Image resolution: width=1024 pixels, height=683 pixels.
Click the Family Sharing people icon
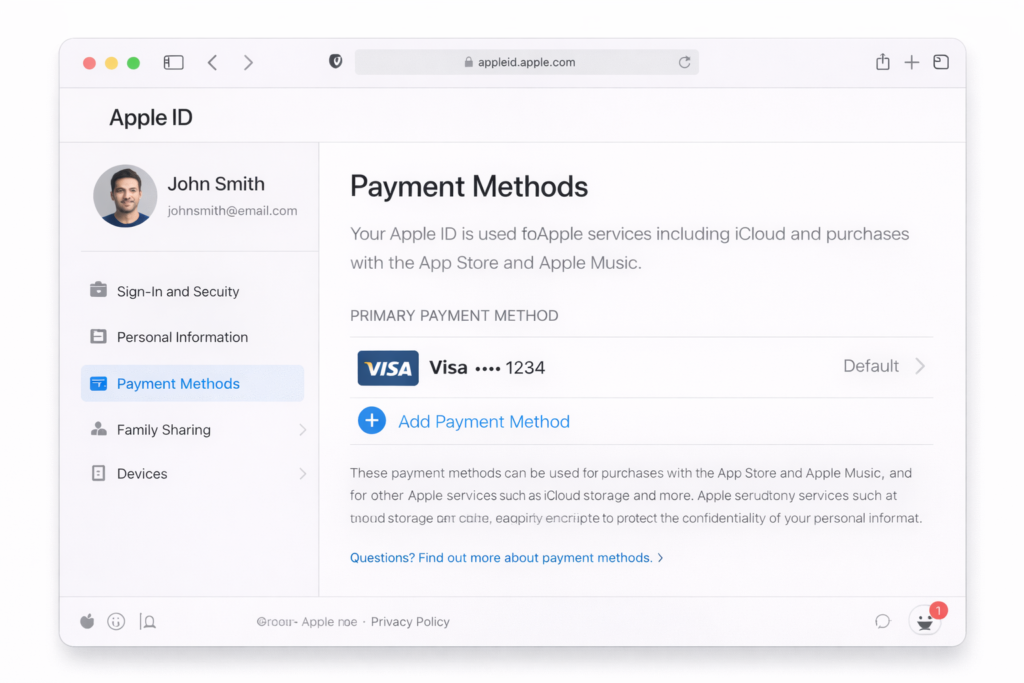click(98, 429)
